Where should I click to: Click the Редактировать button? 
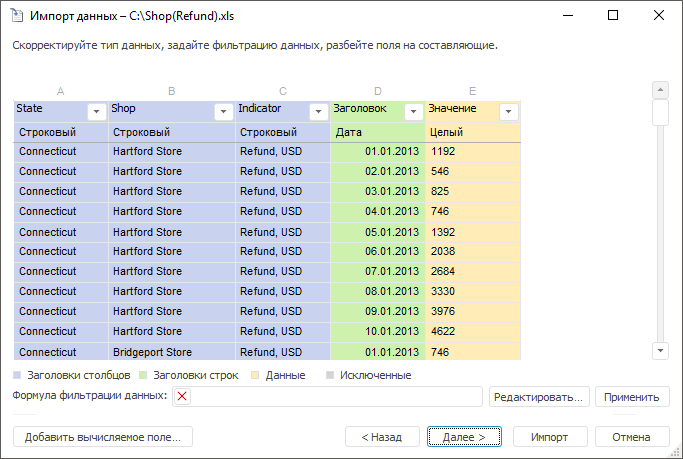tap(539, 397)
